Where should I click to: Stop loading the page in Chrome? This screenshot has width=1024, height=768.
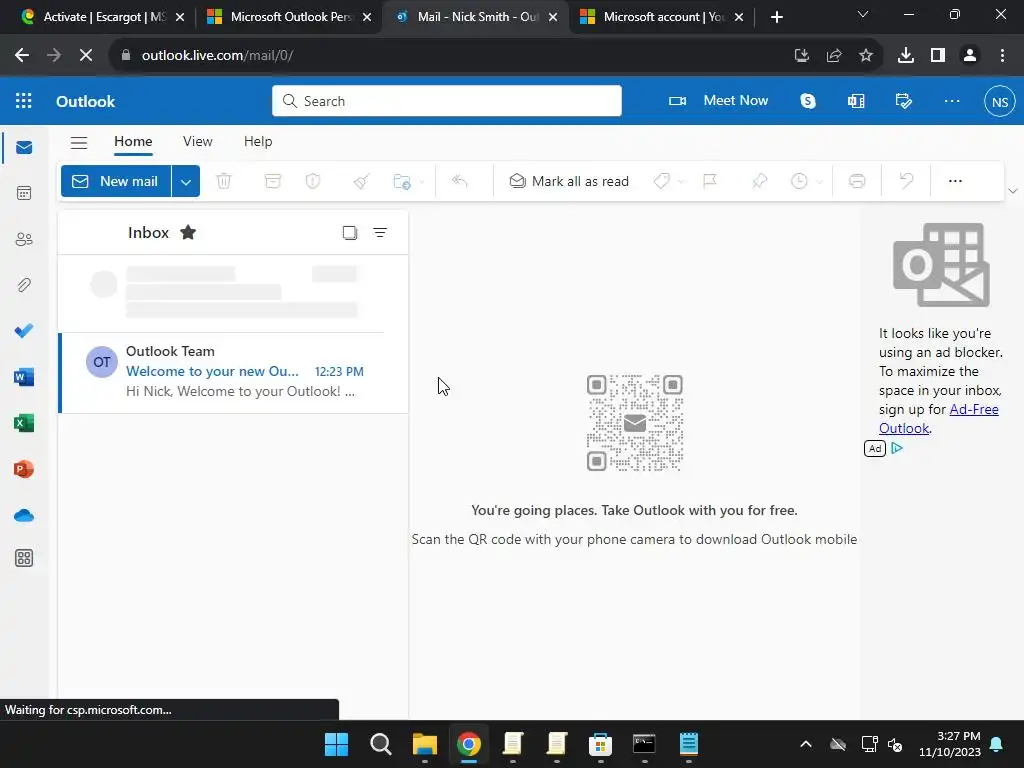click(x=86, y=56)
